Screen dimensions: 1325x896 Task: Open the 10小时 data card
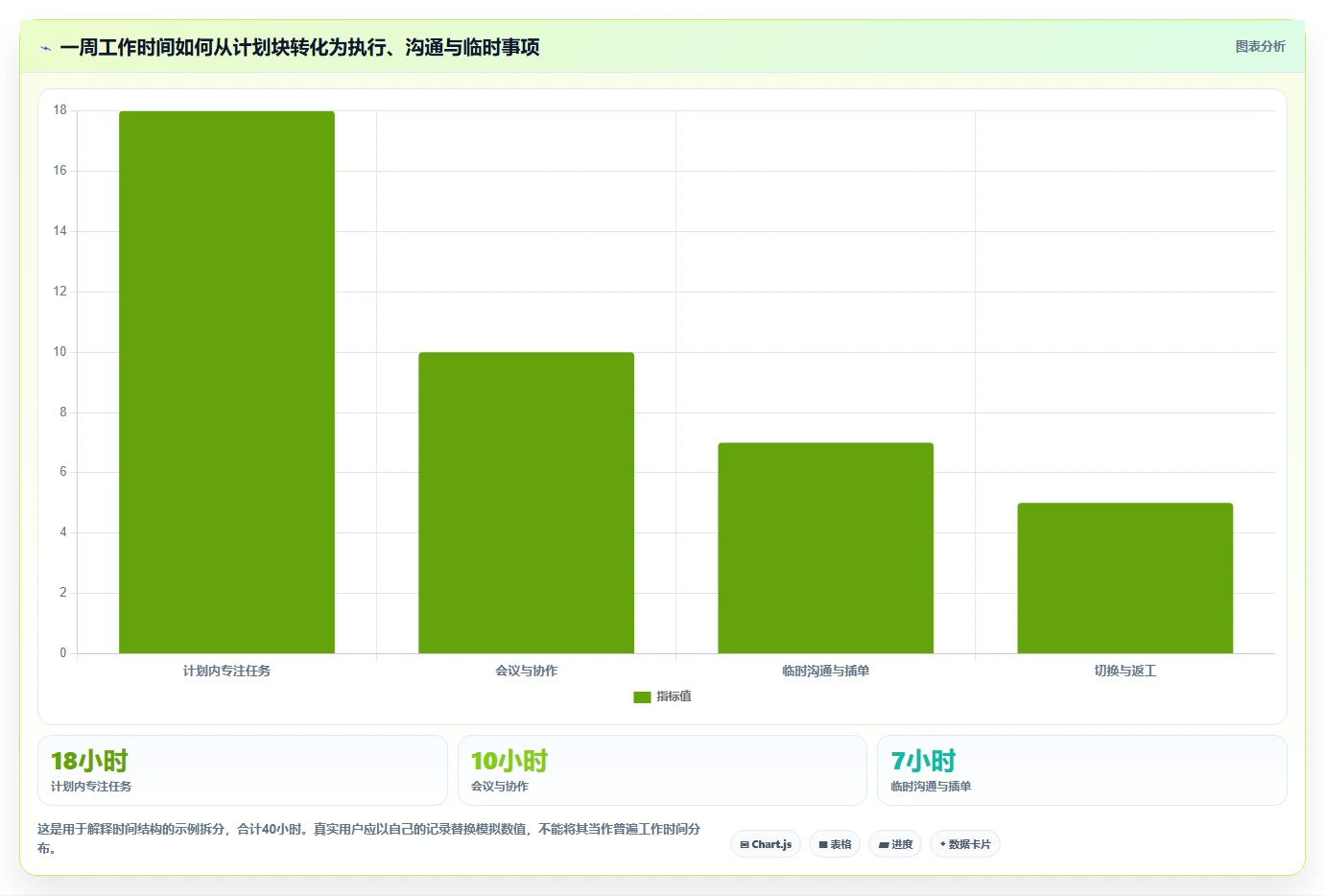[662, 770]
